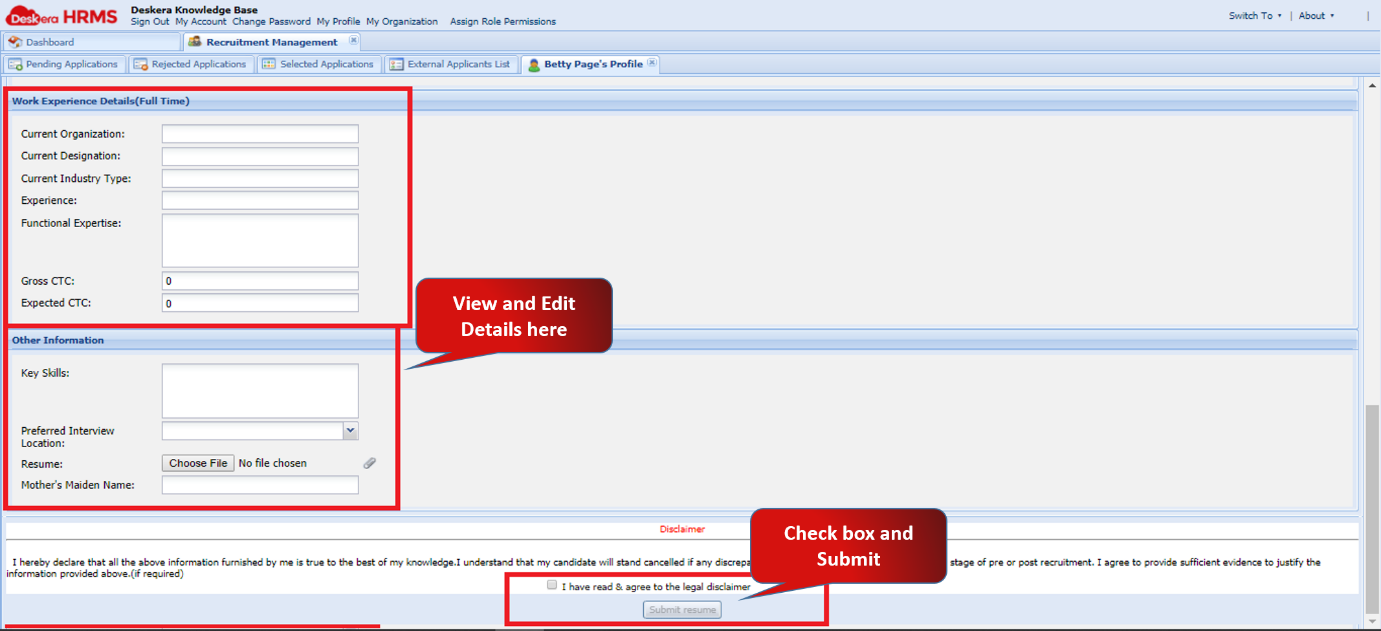This screenshot has height=631, width=1381.
Task: Click the Submit resume button
Action: click(681, 609)
